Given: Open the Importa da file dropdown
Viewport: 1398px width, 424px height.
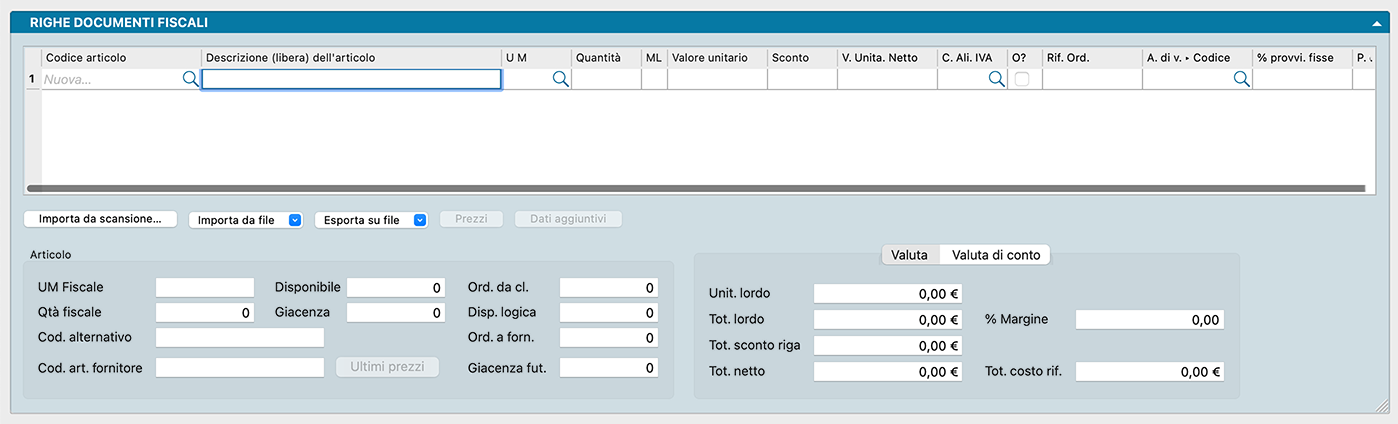Looking at the screenshot, I should pyautogui.click(x=246, y=220).
